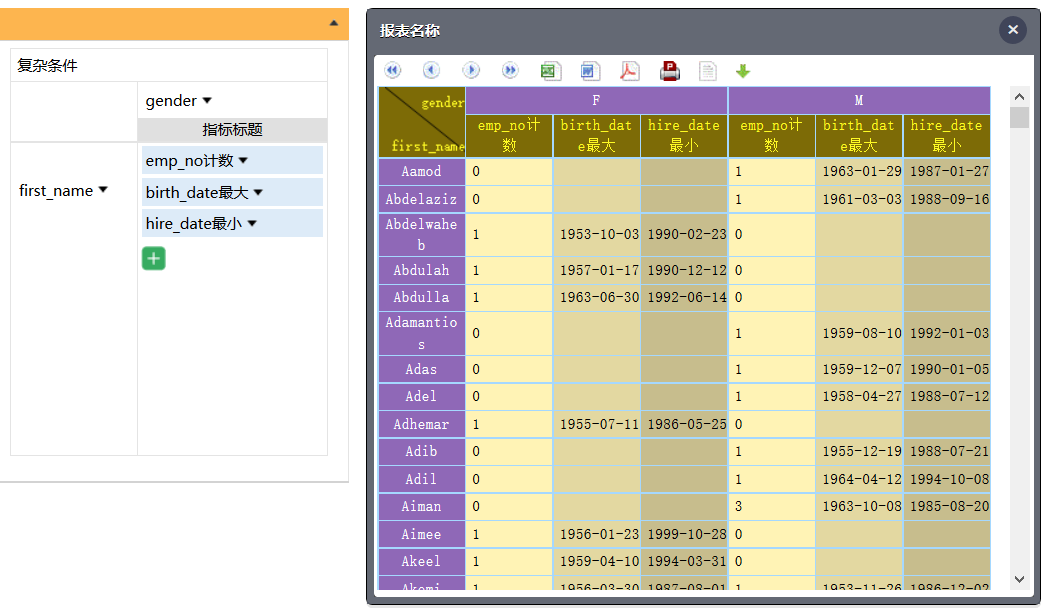Export the report to Word
The image size is (1049, 611).
590,71
